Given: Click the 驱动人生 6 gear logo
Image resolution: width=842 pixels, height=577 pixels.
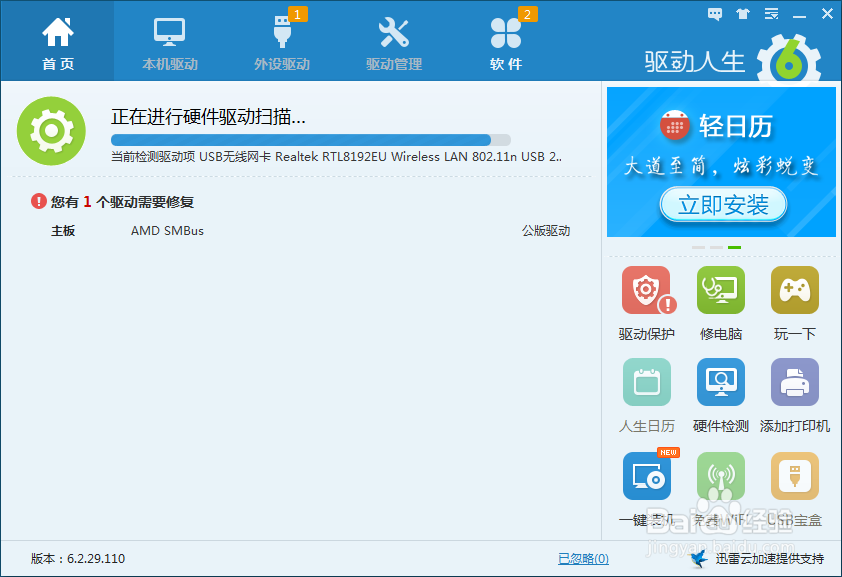Looking at the screenshot, I should tap(789, 59).
